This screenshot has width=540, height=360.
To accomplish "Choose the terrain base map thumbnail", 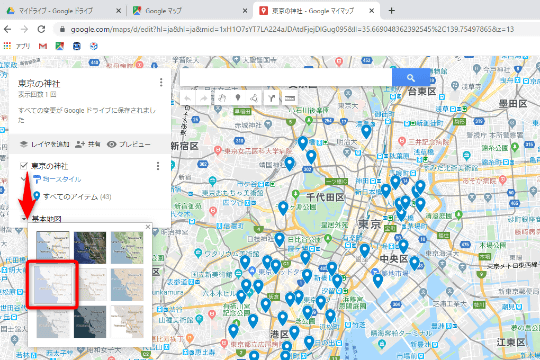I will [x=127, y=247].
